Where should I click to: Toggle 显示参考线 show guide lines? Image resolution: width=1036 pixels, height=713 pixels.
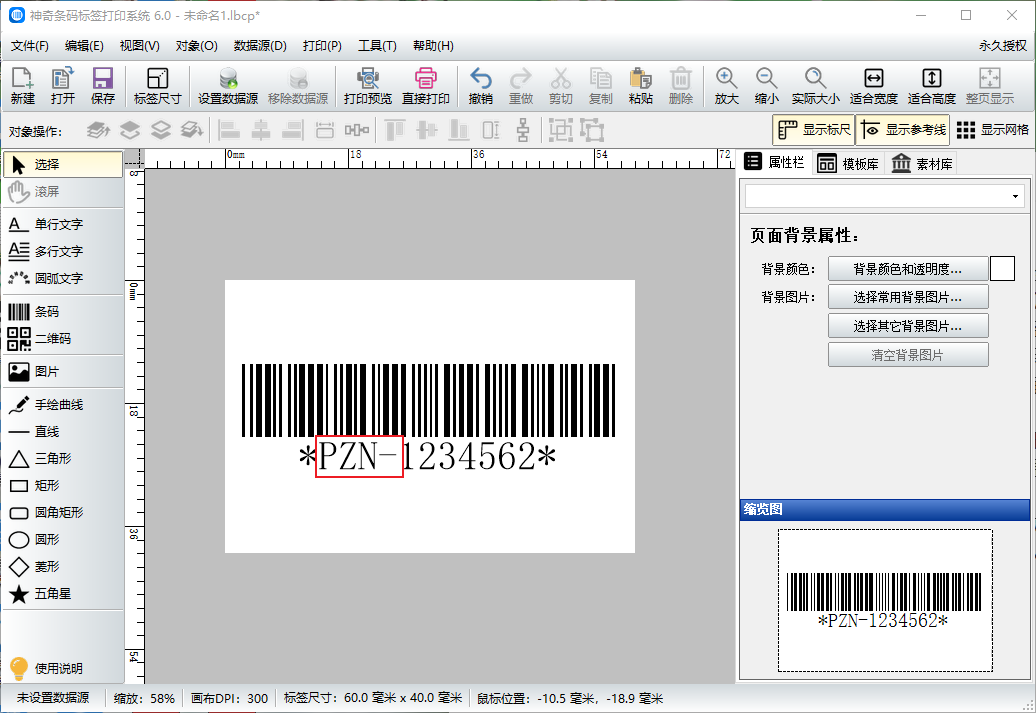pyautogui.click(x=903, y=130)
